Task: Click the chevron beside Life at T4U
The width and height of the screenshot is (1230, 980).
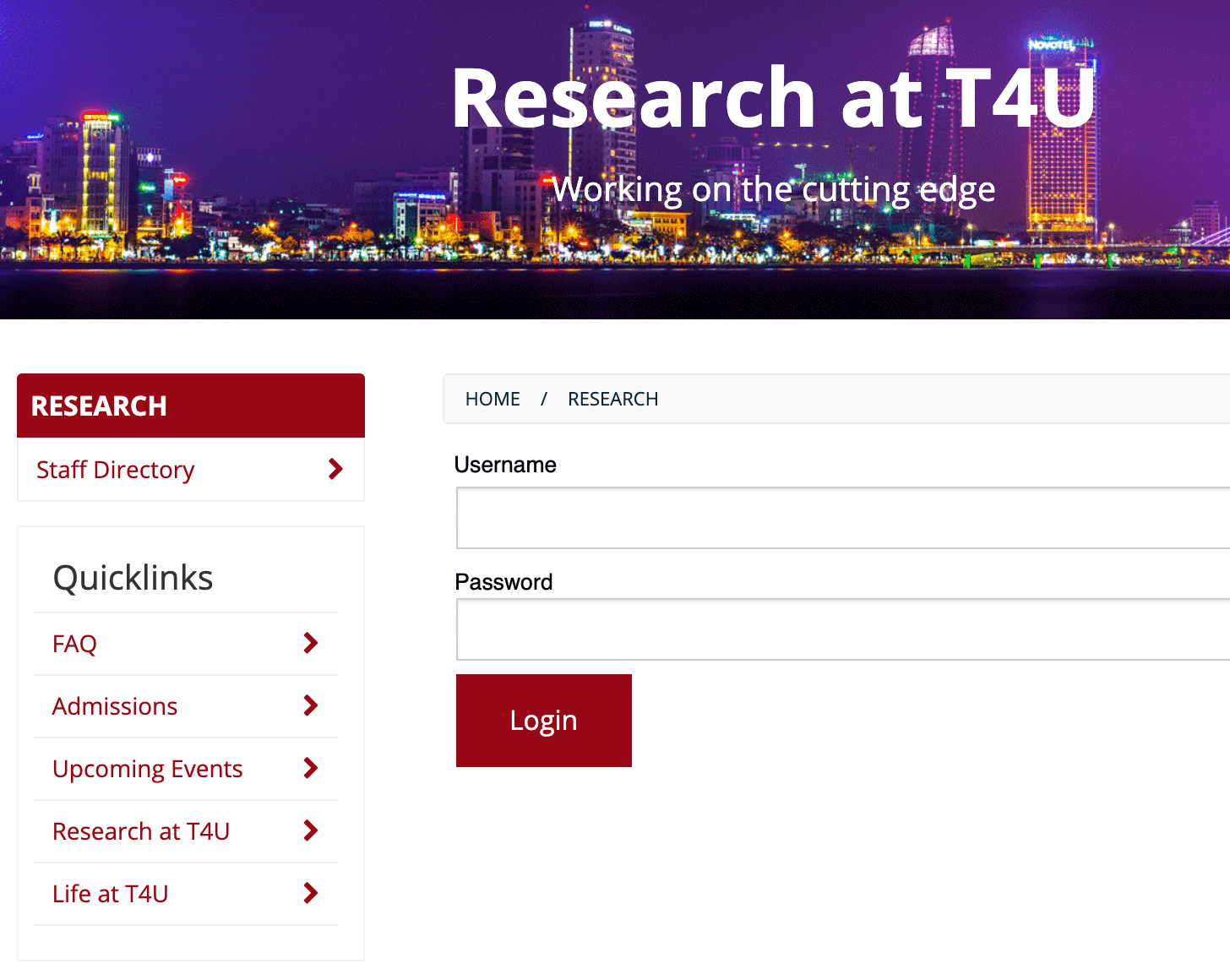Action: [311, 893]
